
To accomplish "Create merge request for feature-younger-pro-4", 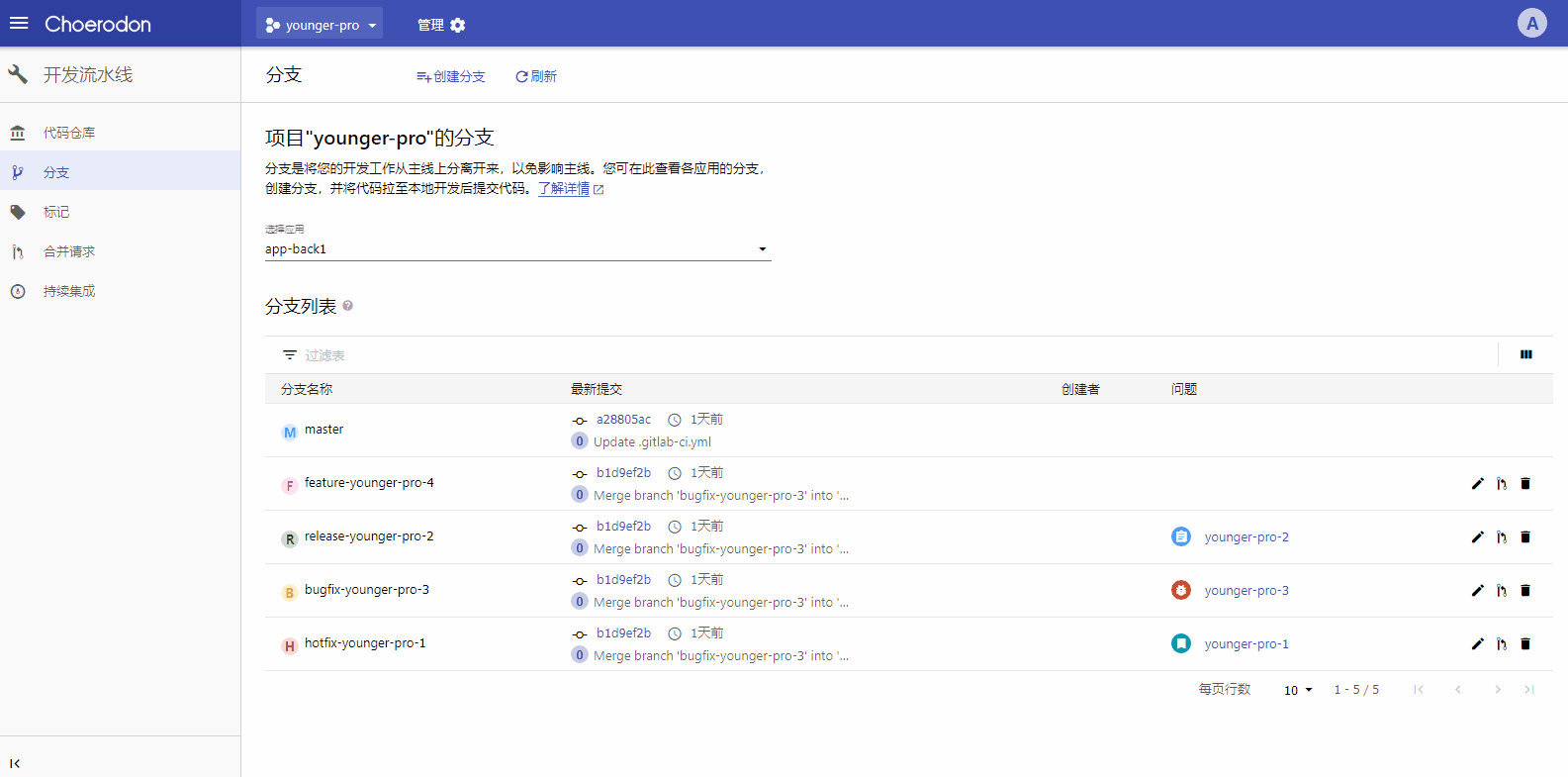I will tap(1502, 484).
